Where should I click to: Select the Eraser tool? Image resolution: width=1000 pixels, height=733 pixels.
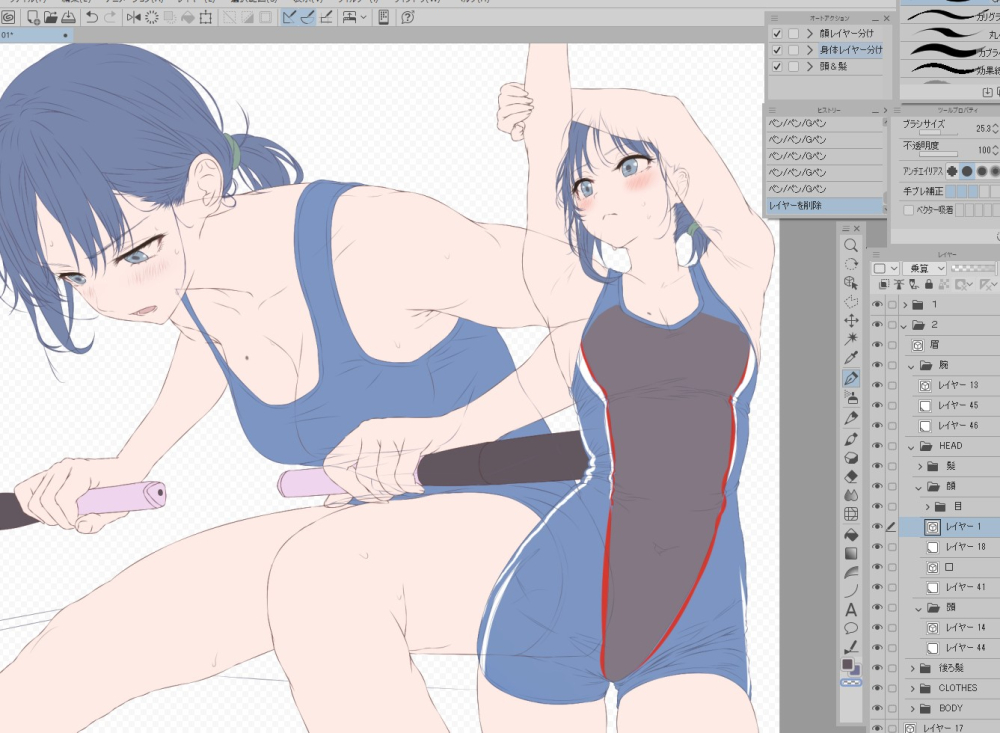(x=851, y=477)
